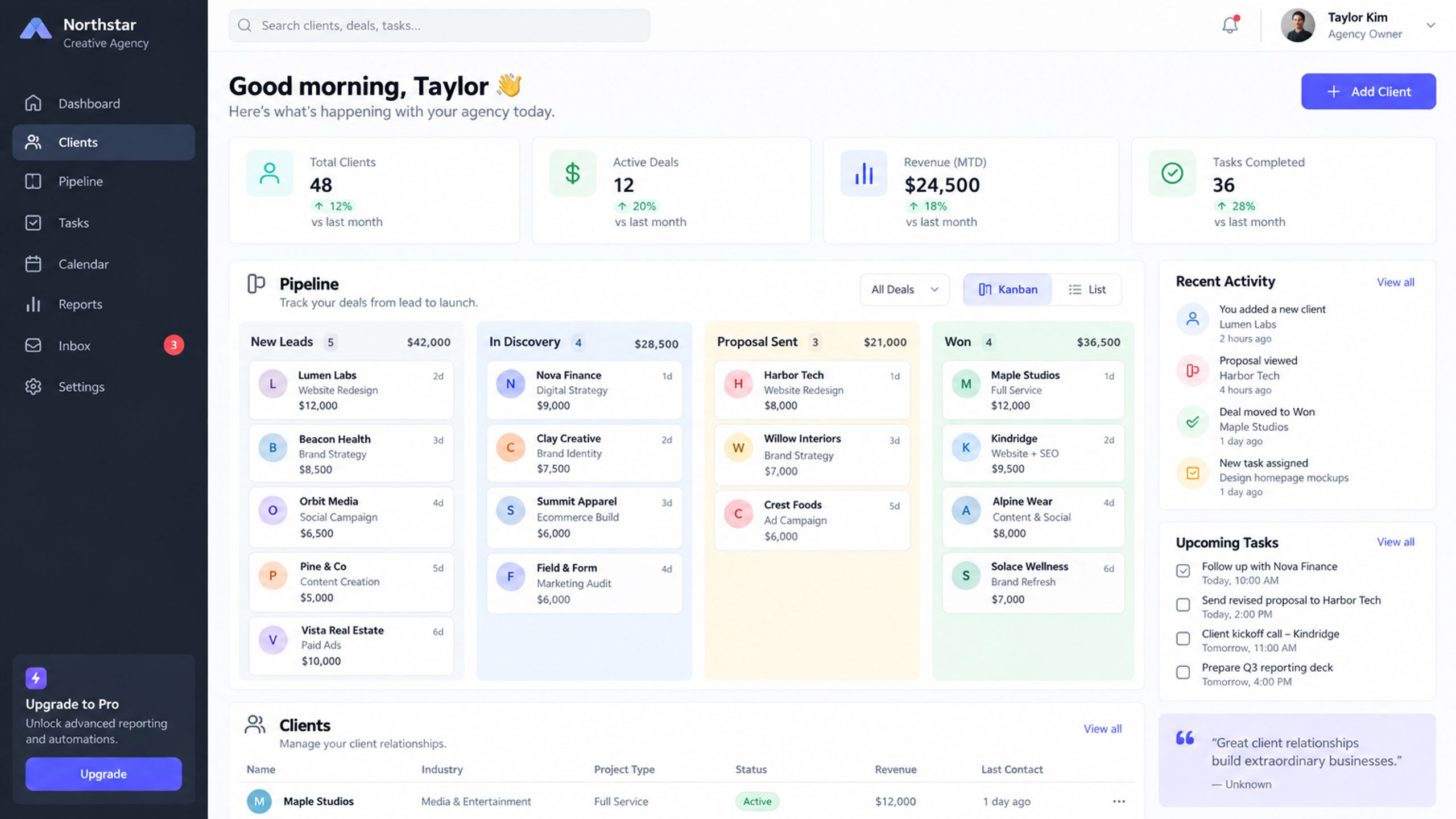Click the Tasks Completed checkmark icon

(x=1172, y=173)
